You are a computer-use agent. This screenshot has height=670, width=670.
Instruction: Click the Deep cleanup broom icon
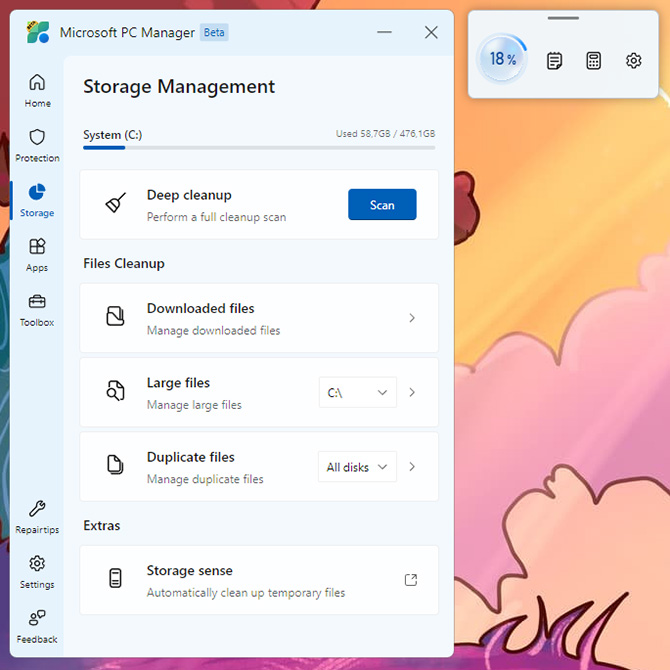pos(115,203)
